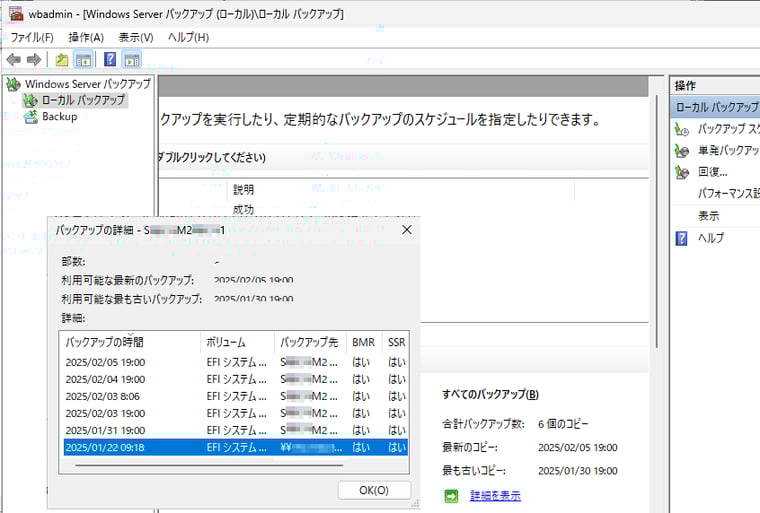The height and width of the screenshot is (513, 760).
Task: Click the ヘルプ icon in actions pane
Action: (682, 238)
